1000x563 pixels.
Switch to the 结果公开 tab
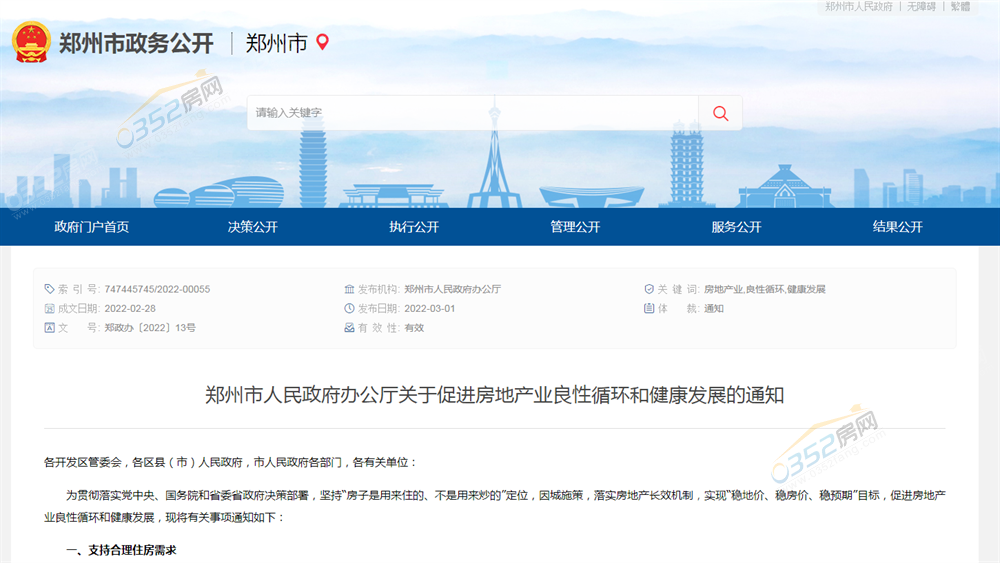tap(897, 227)
